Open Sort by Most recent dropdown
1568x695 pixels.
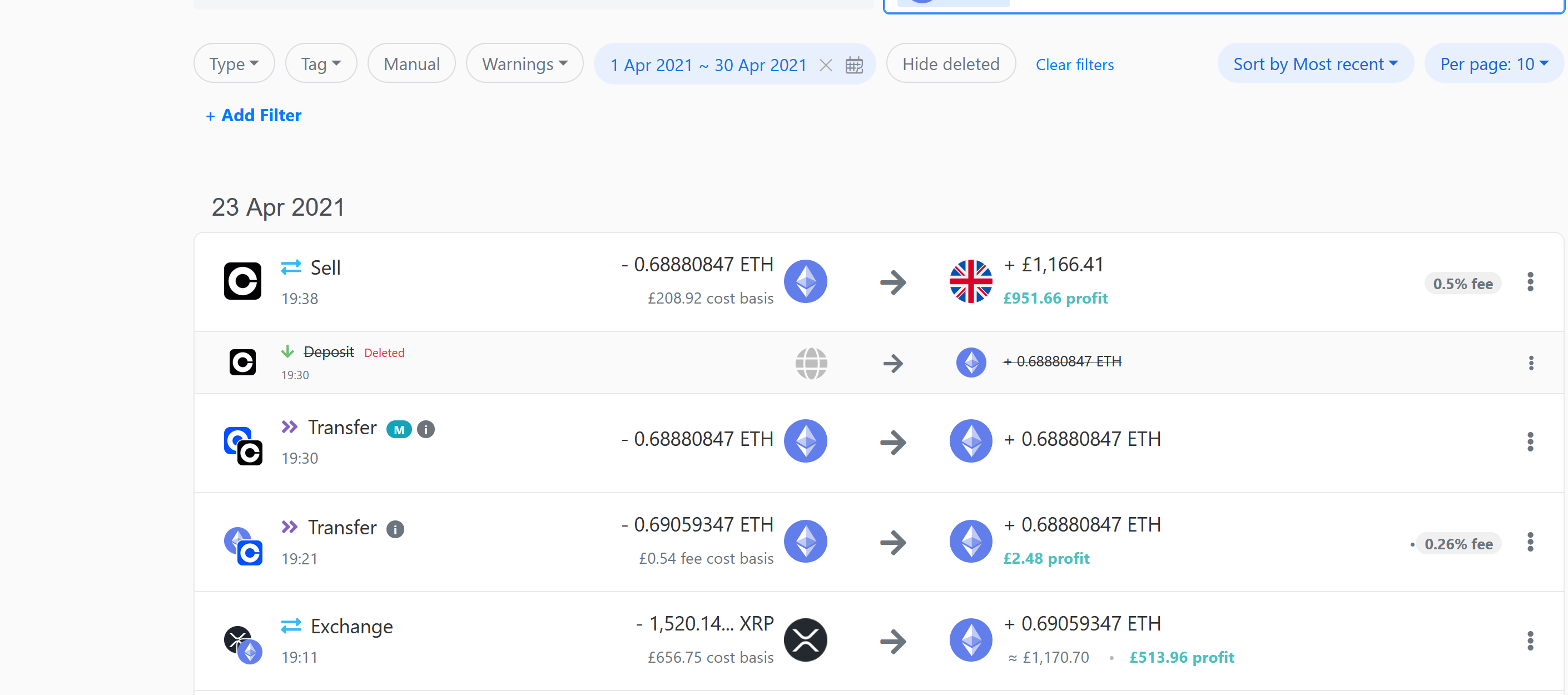point(1315,63)
